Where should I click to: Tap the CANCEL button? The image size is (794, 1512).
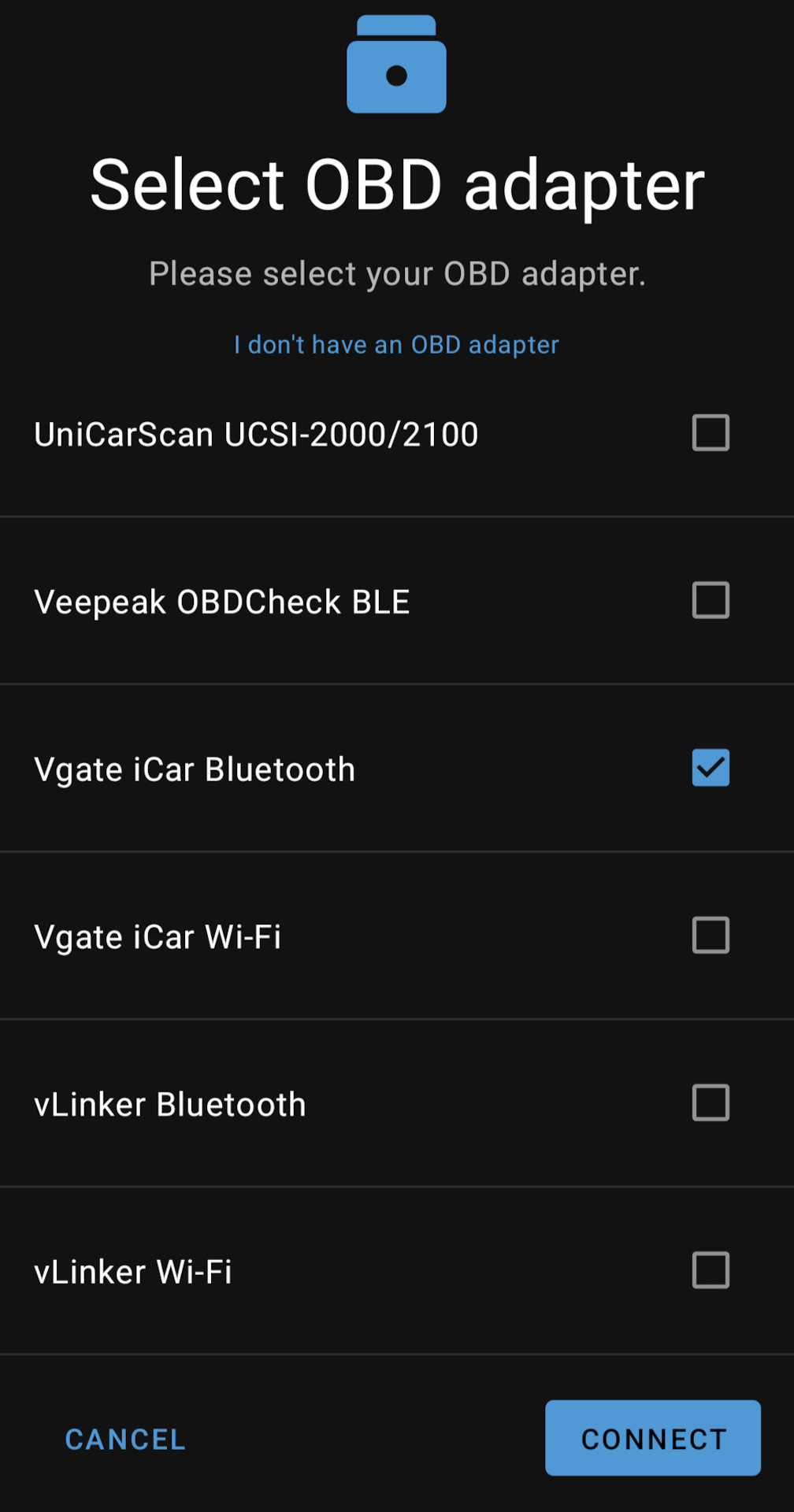click(125, 1439)
